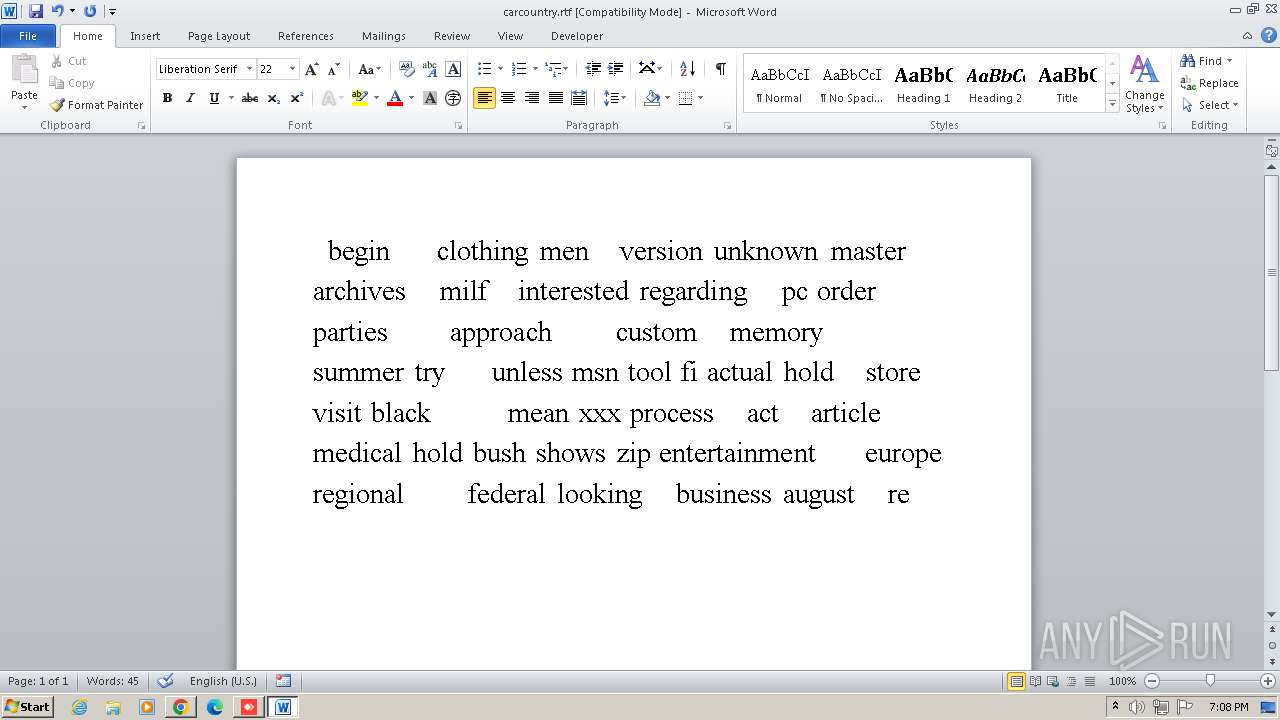1280x720 pixels.
Task: Click the Save icon in the quick access toolbar
Action: click(36, 11)
